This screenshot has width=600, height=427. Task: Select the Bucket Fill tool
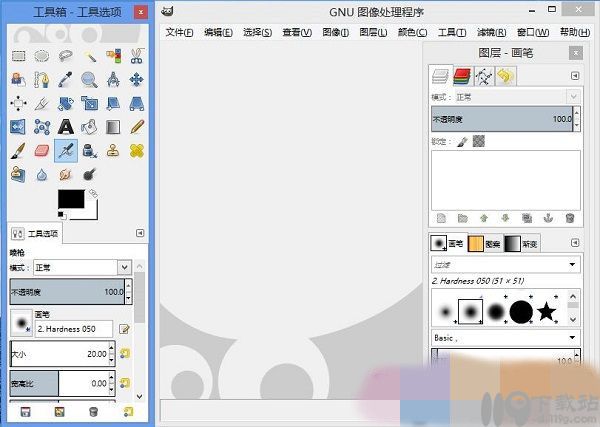pyautogui.click(x=90, y=127)
